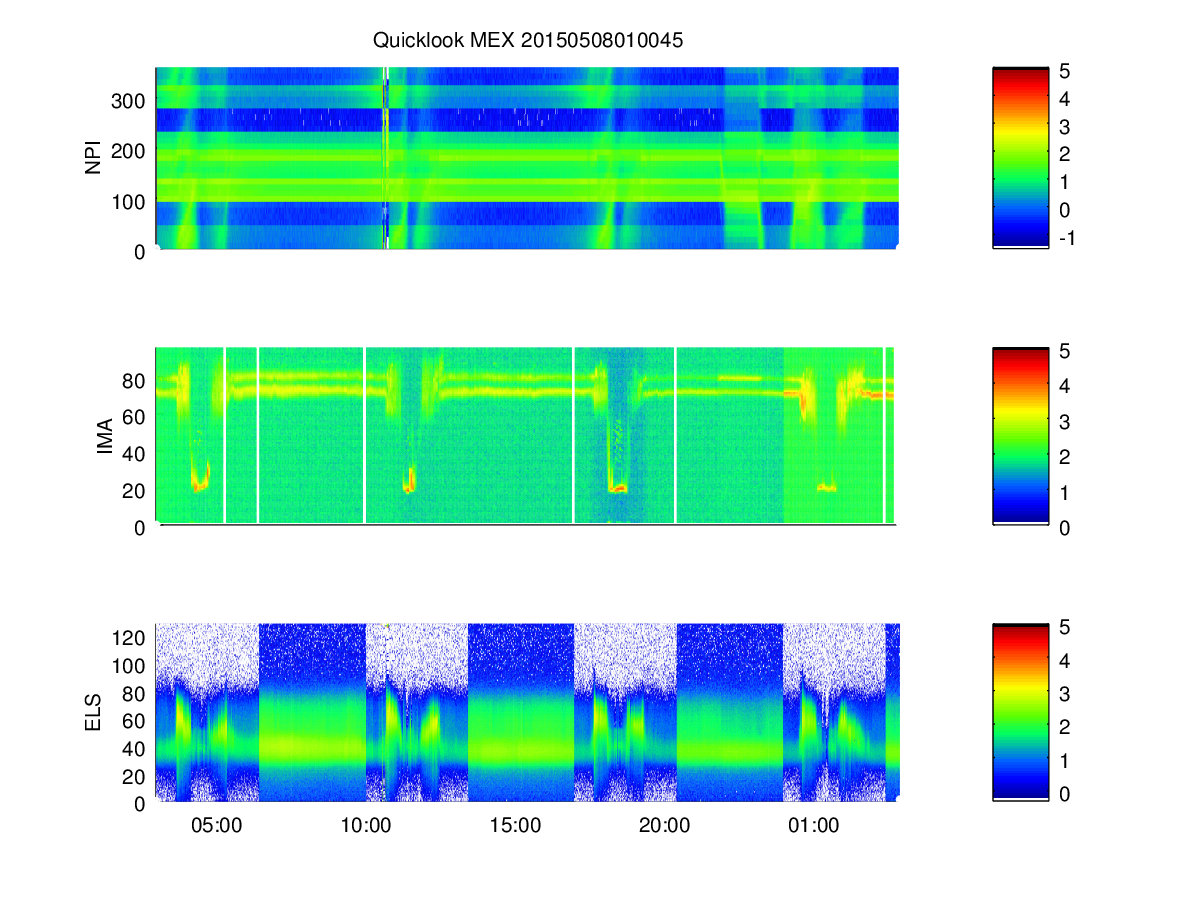The height and width of the screenshot is (900, 1200).
Task: Click the IMA panel colorbar
Action: tap(1020, 436)
